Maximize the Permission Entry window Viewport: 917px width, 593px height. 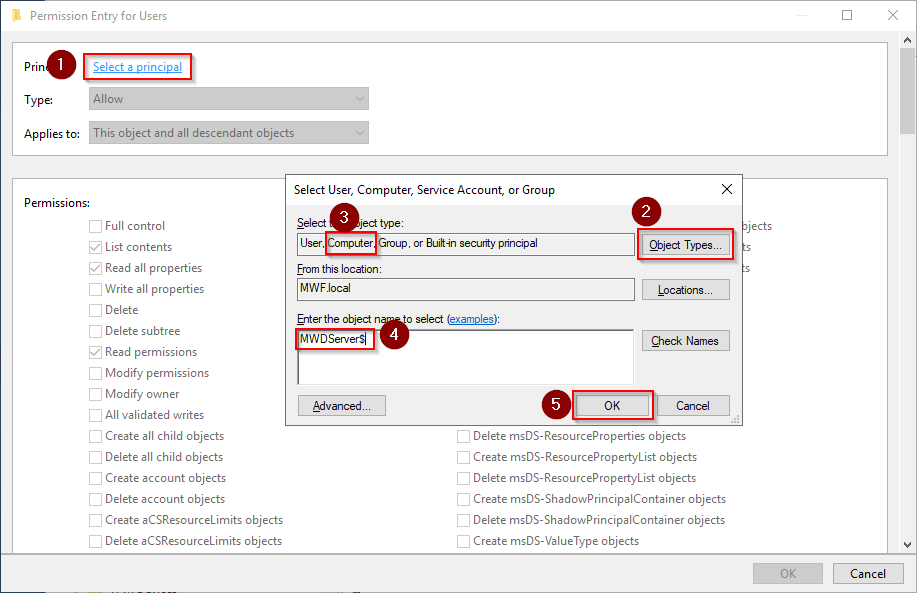847,16
